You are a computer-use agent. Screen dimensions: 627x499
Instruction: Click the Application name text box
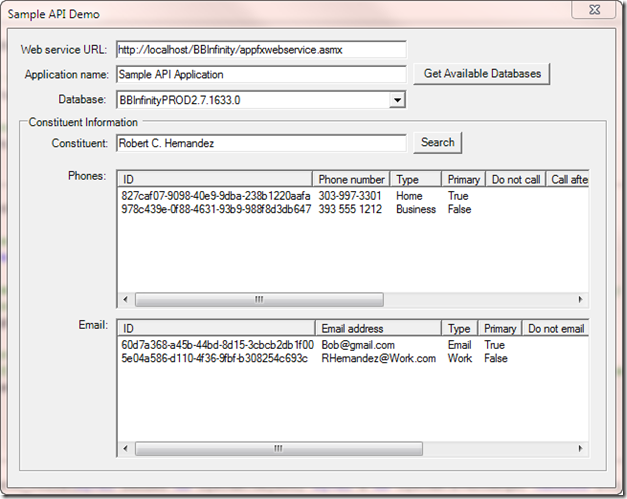point(260,74)
